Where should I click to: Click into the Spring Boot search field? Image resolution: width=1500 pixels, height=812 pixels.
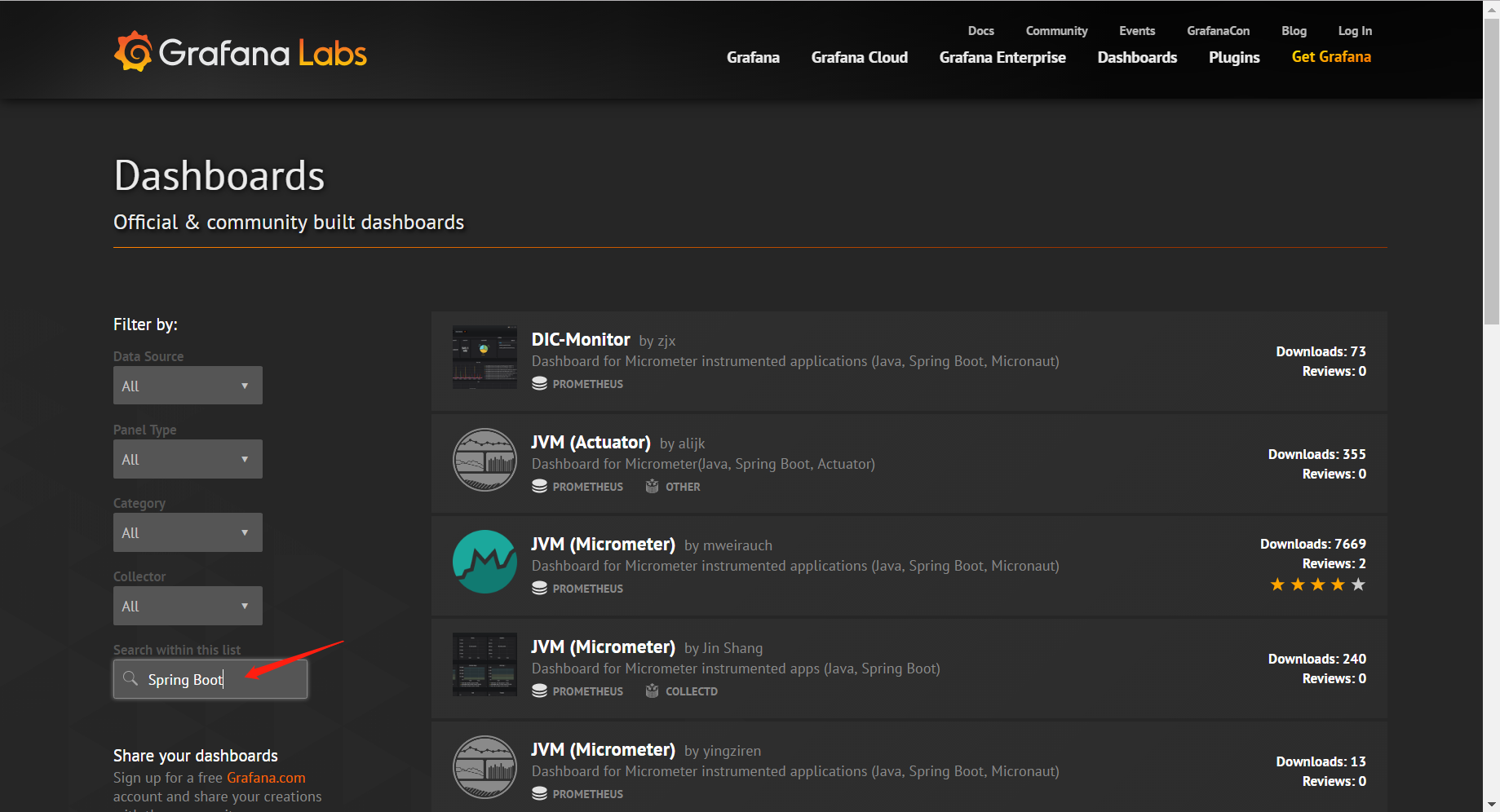pyautogui.click(x=210, y=679)
